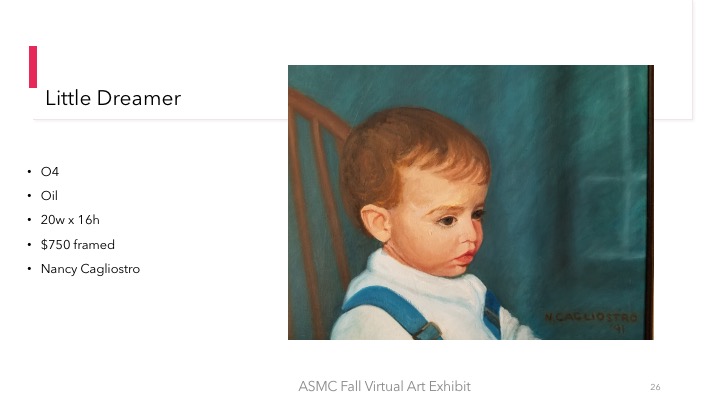Viewport: 720px width, 405px height.
Task: Select the red accent bar beside title
Action: (33, 67)
